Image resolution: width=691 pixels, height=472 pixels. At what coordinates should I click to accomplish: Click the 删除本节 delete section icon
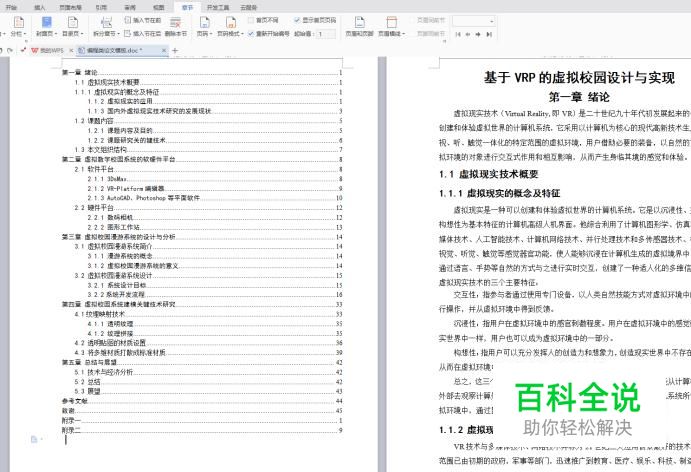(175, 22)
